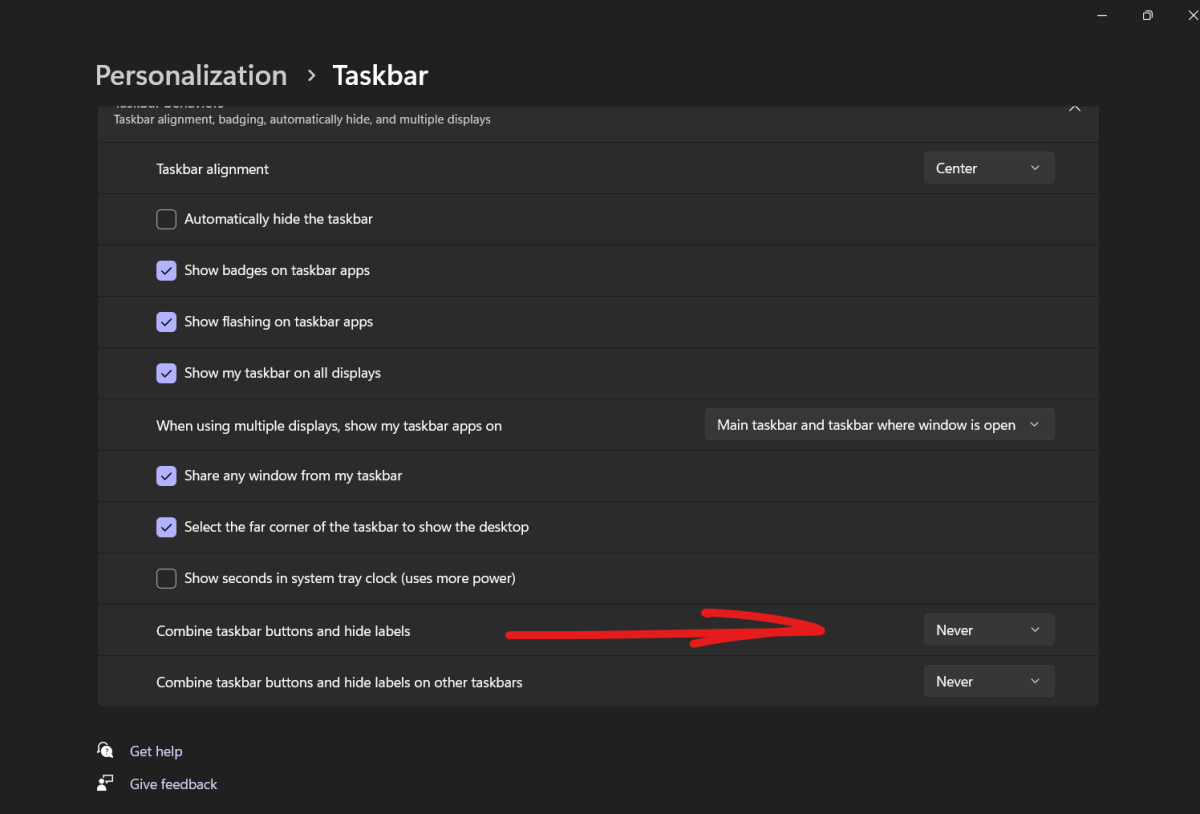Open the Give feedback link
Screen dimensions: 1200x814
click(173, 784)
